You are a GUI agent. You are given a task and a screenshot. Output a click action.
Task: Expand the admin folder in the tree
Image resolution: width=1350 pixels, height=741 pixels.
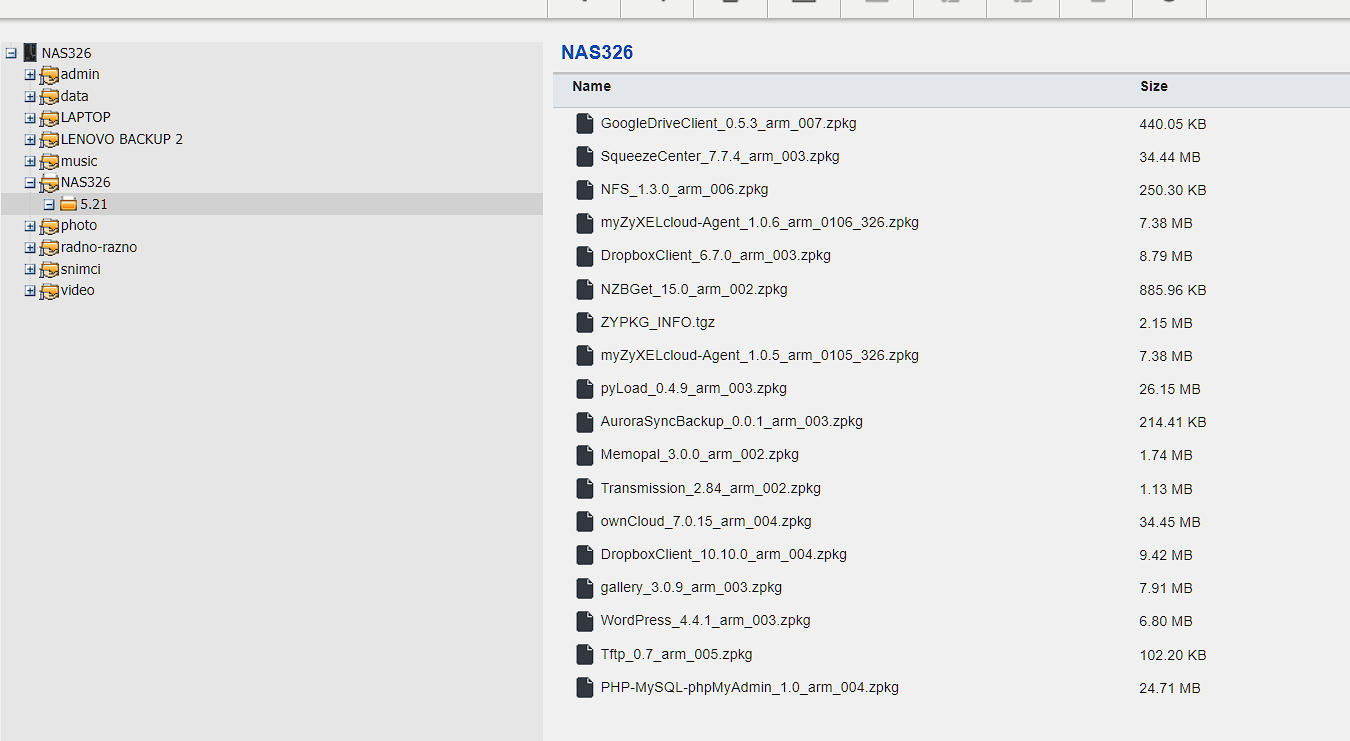coord(30,75)
